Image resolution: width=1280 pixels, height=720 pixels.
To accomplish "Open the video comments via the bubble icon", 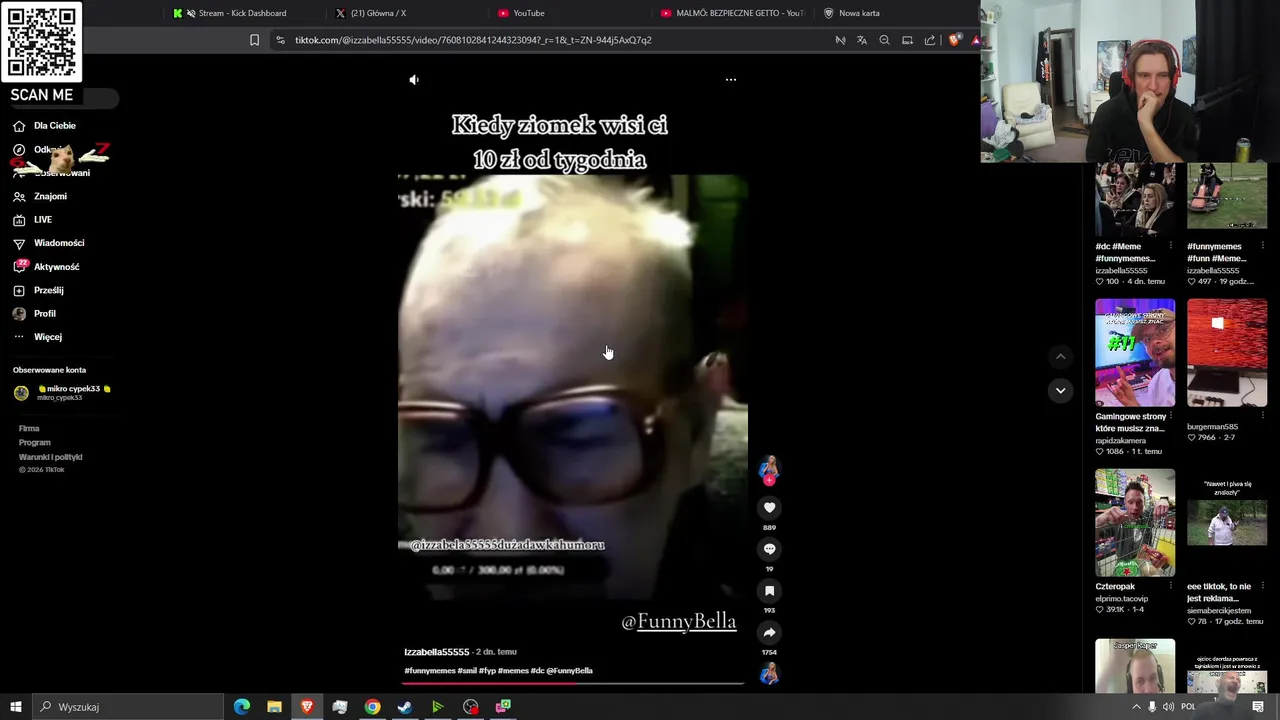I will [x=769, y=549].
